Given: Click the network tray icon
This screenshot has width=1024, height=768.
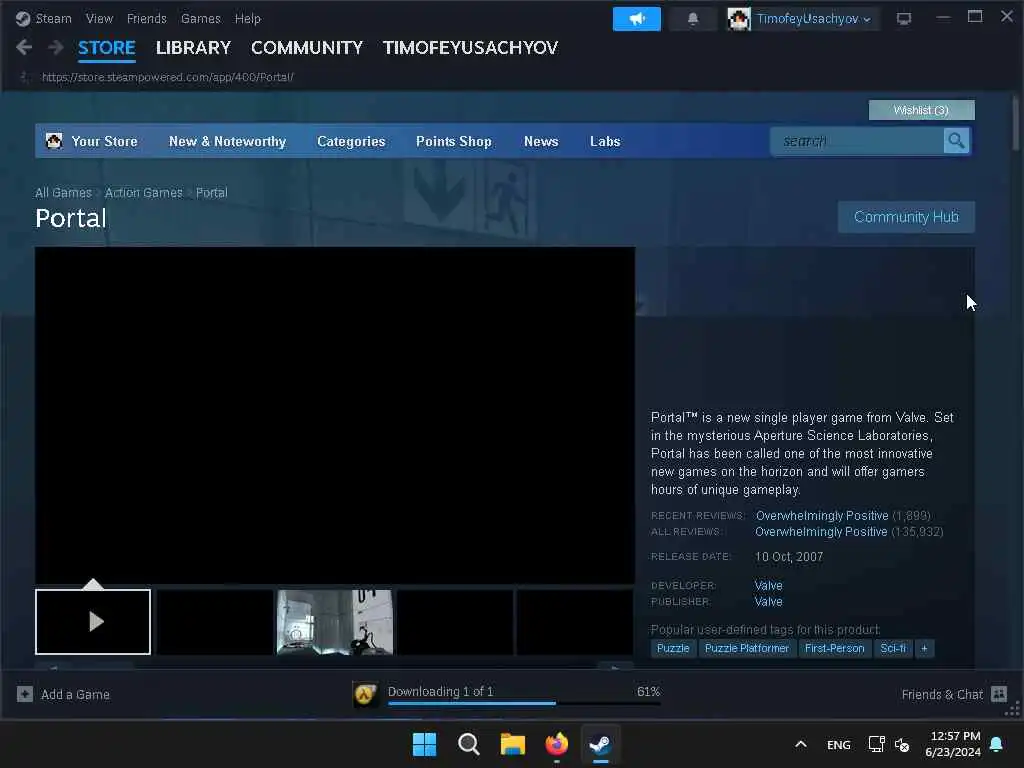Looking at the screenshot, I should click(876, 744).
